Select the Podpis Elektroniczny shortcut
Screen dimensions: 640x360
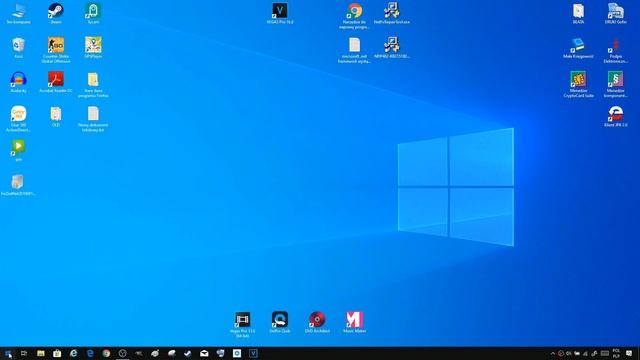616,50
